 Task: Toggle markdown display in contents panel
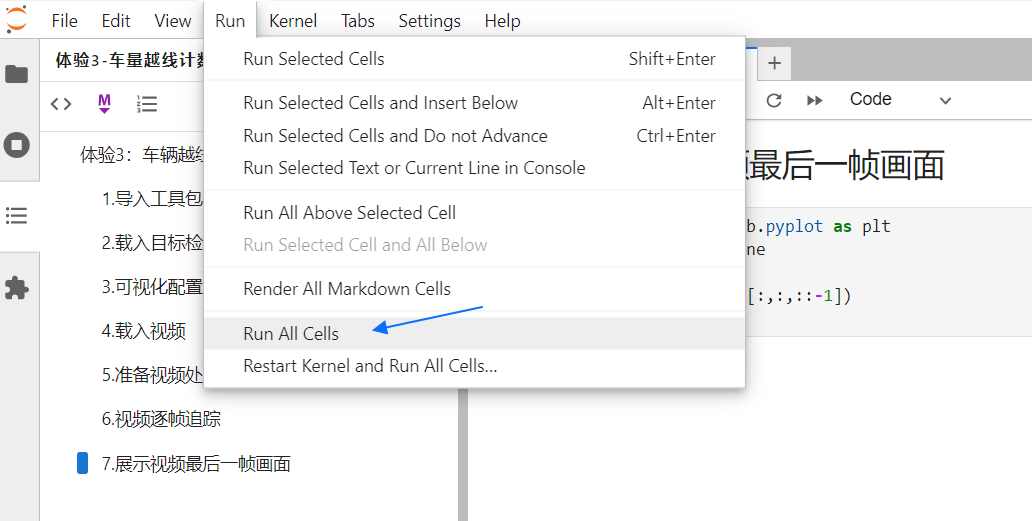(104, 103)
